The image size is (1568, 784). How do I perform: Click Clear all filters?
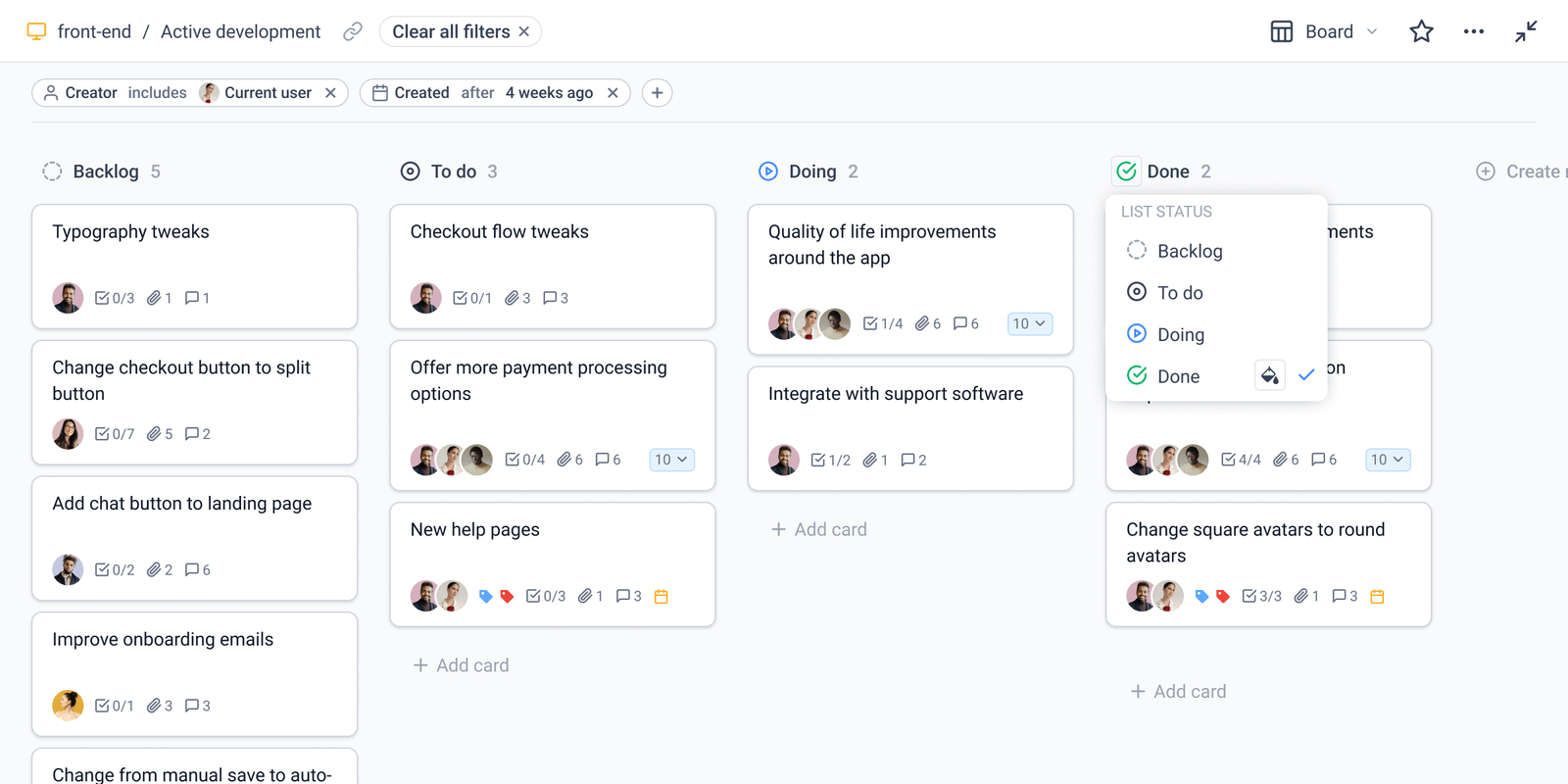point(451,30)
